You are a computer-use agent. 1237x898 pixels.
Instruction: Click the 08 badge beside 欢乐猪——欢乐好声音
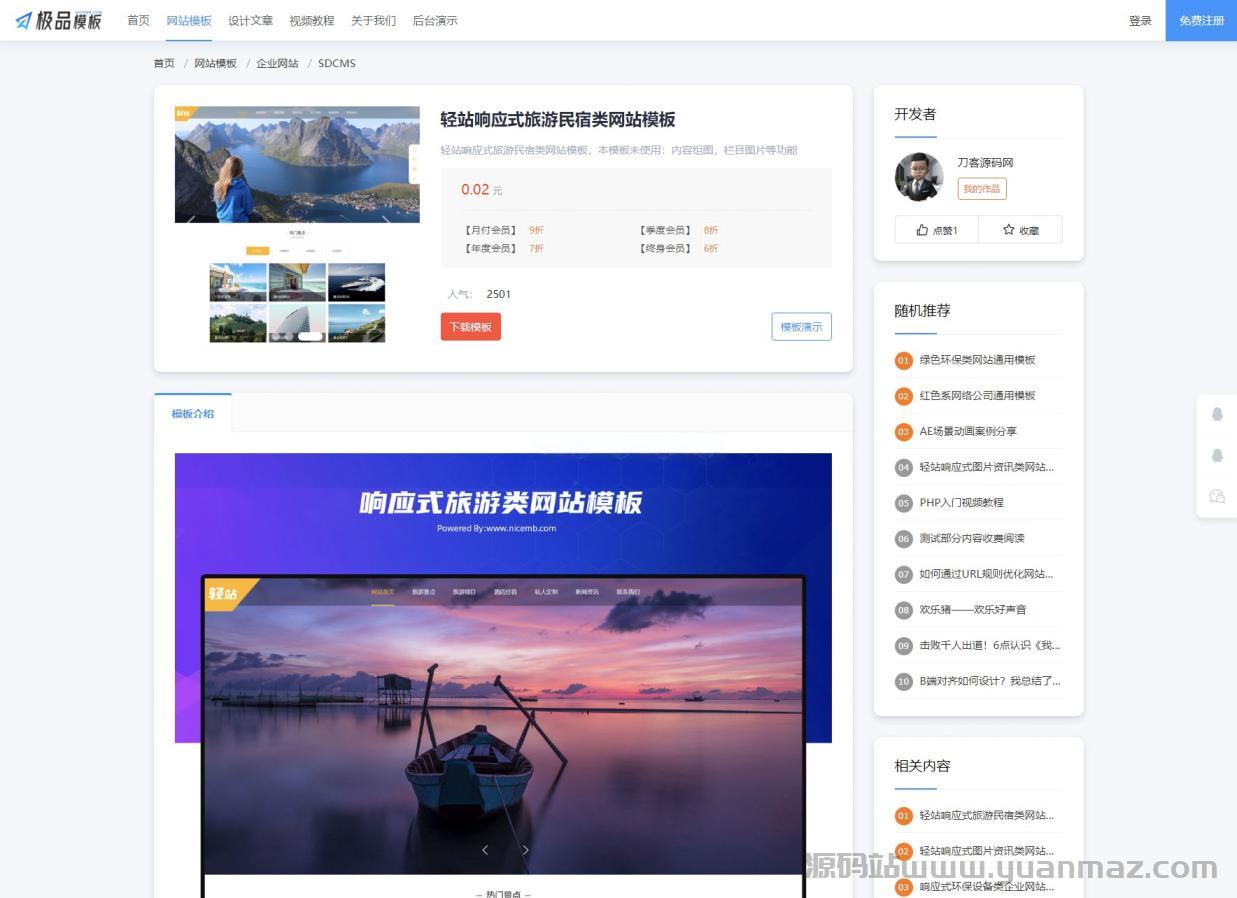[x=903, y=610]
